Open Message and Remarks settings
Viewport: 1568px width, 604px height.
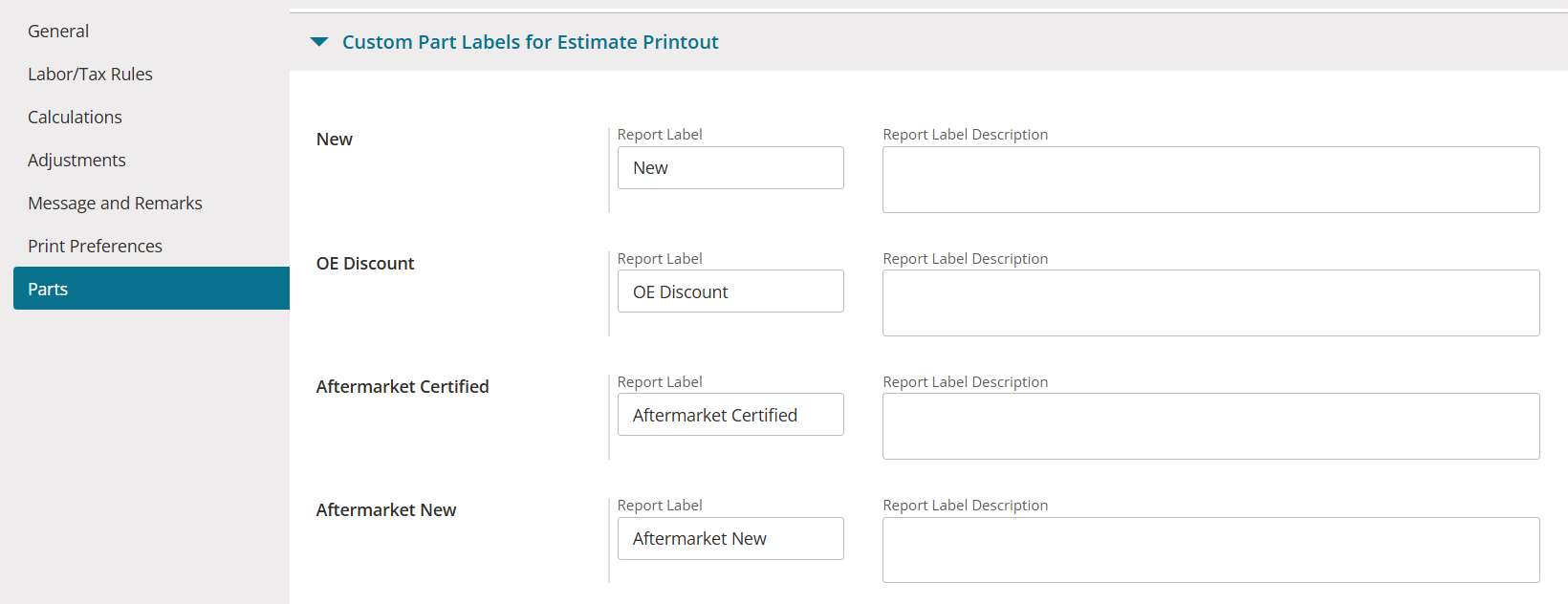click(x=115, y=204)
